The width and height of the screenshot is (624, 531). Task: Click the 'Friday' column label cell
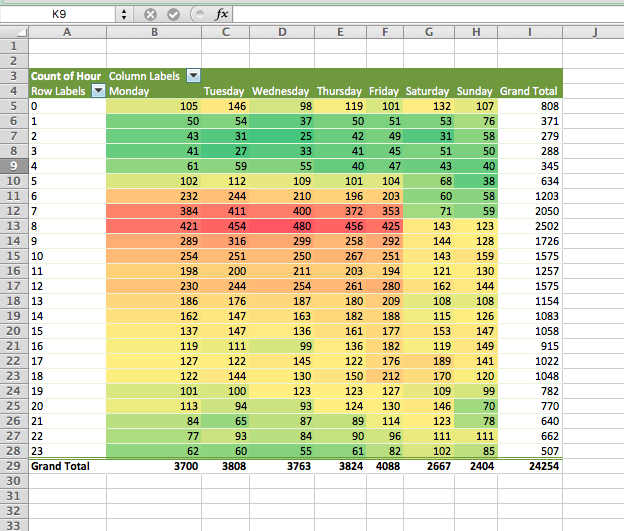click(385, 91)
